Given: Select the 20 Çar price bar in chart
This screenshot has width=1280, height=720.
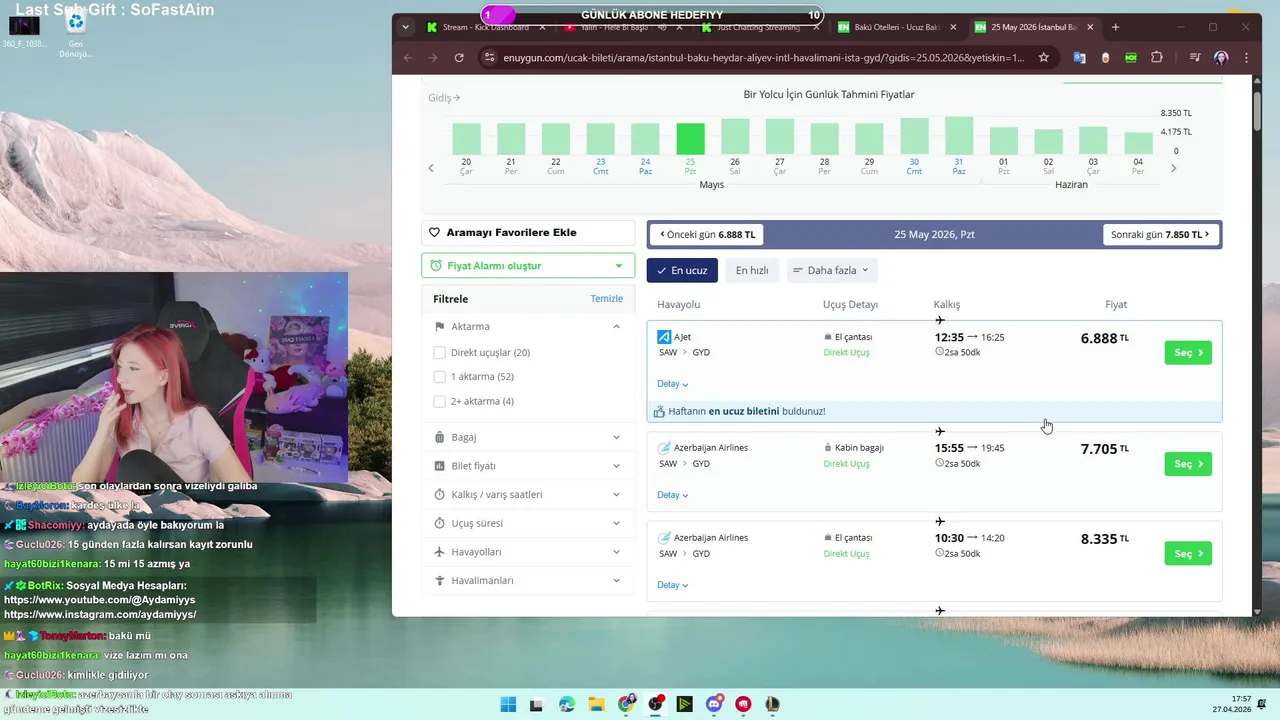Looking at the screenshot, I should (466, 139).
